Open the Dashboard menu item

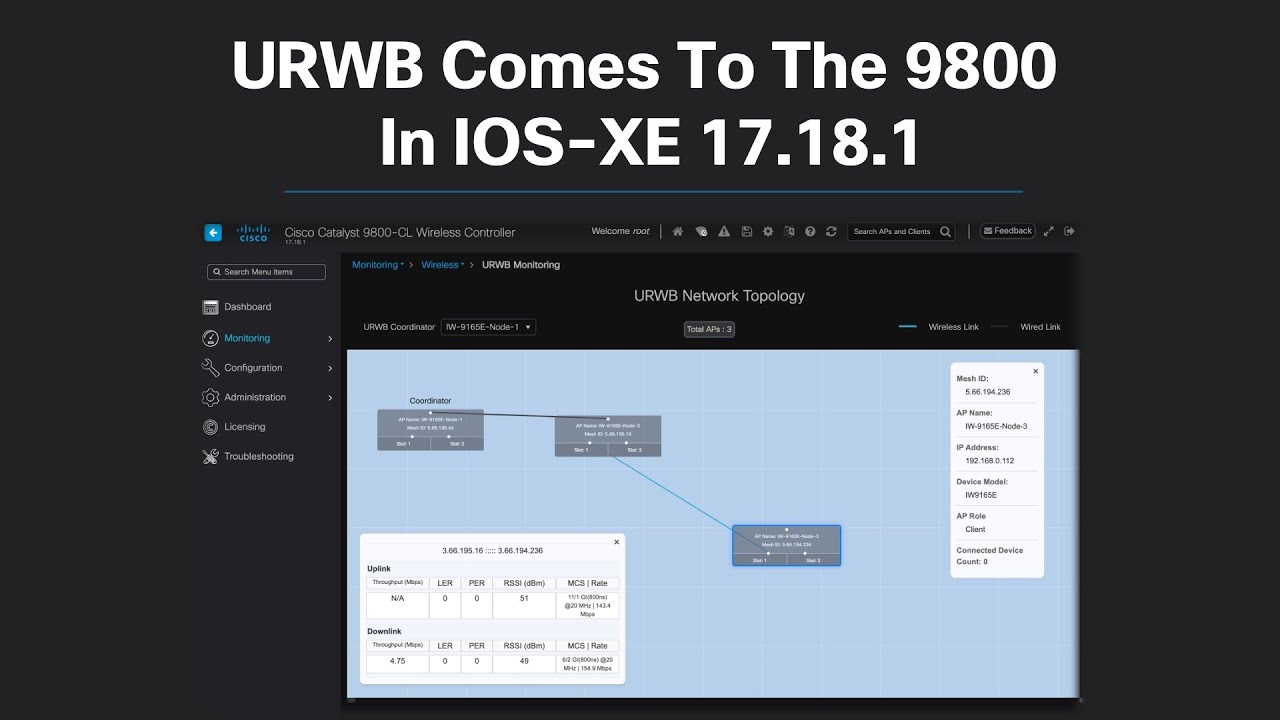pos(248,307)
